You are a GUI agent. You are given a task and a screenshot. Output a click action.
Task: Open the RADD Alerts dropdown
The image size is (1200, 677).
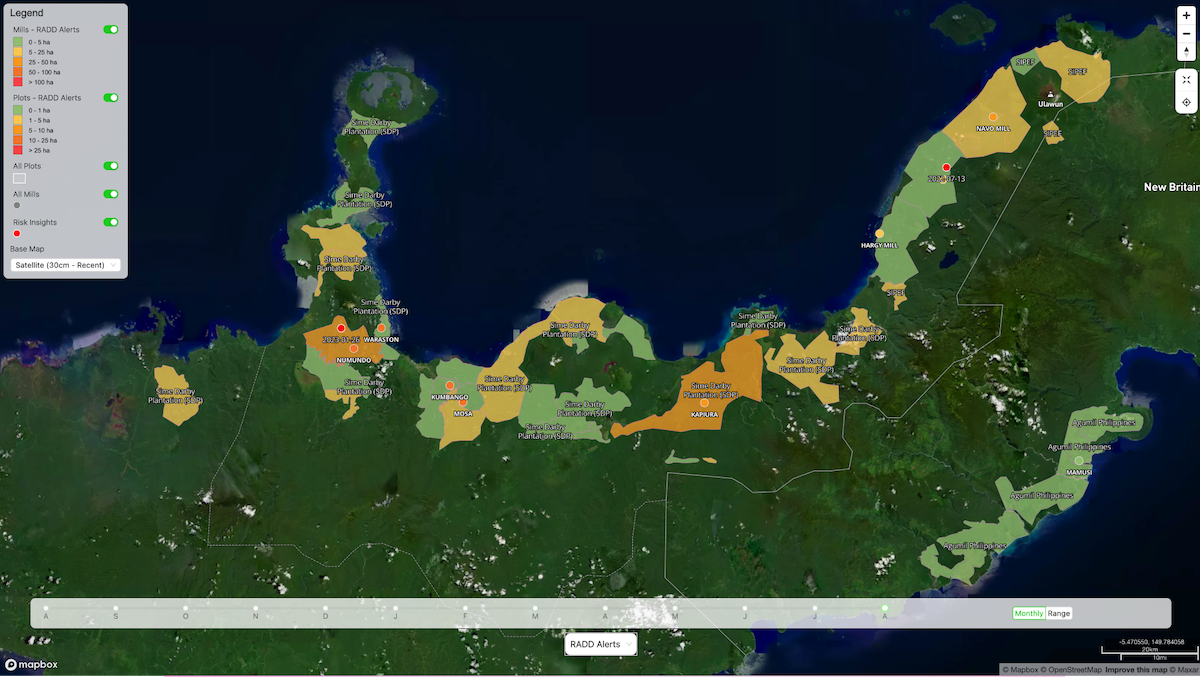(x=600, y=645)
